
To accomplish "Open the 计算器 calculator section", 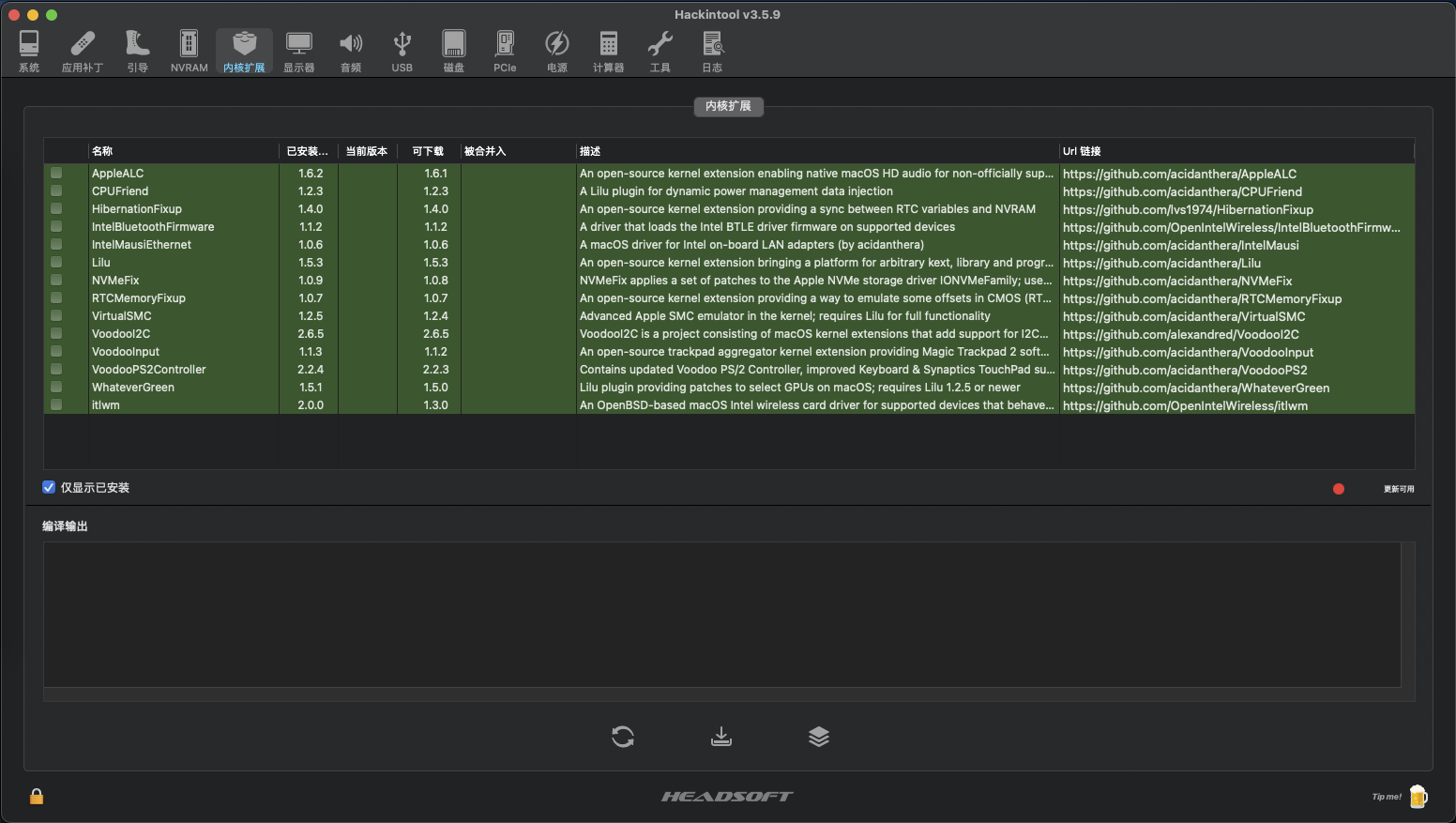I will (x=609, y=51).
